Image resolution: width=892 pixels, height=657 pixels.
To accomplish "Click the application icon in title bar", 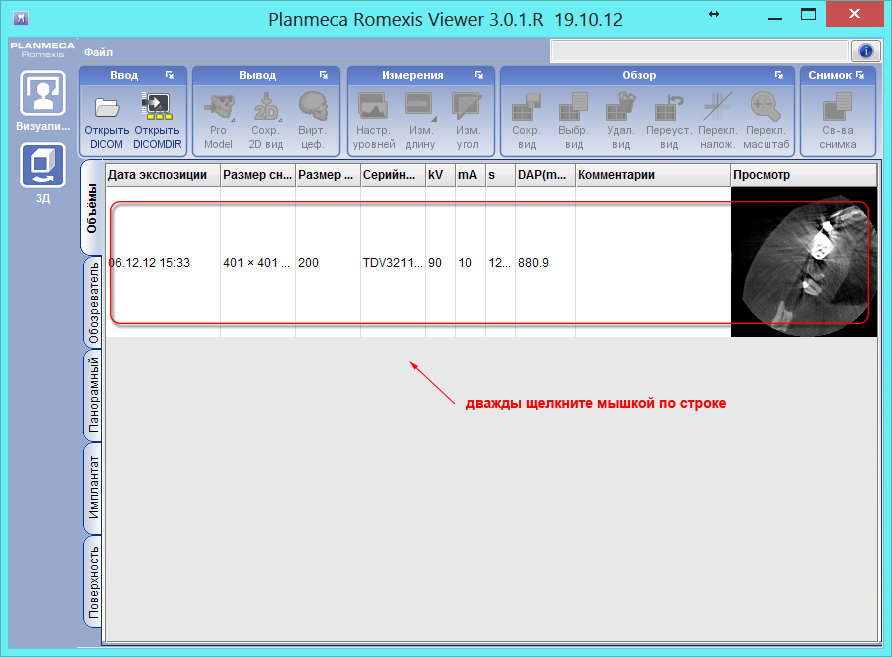I will 21,18.
